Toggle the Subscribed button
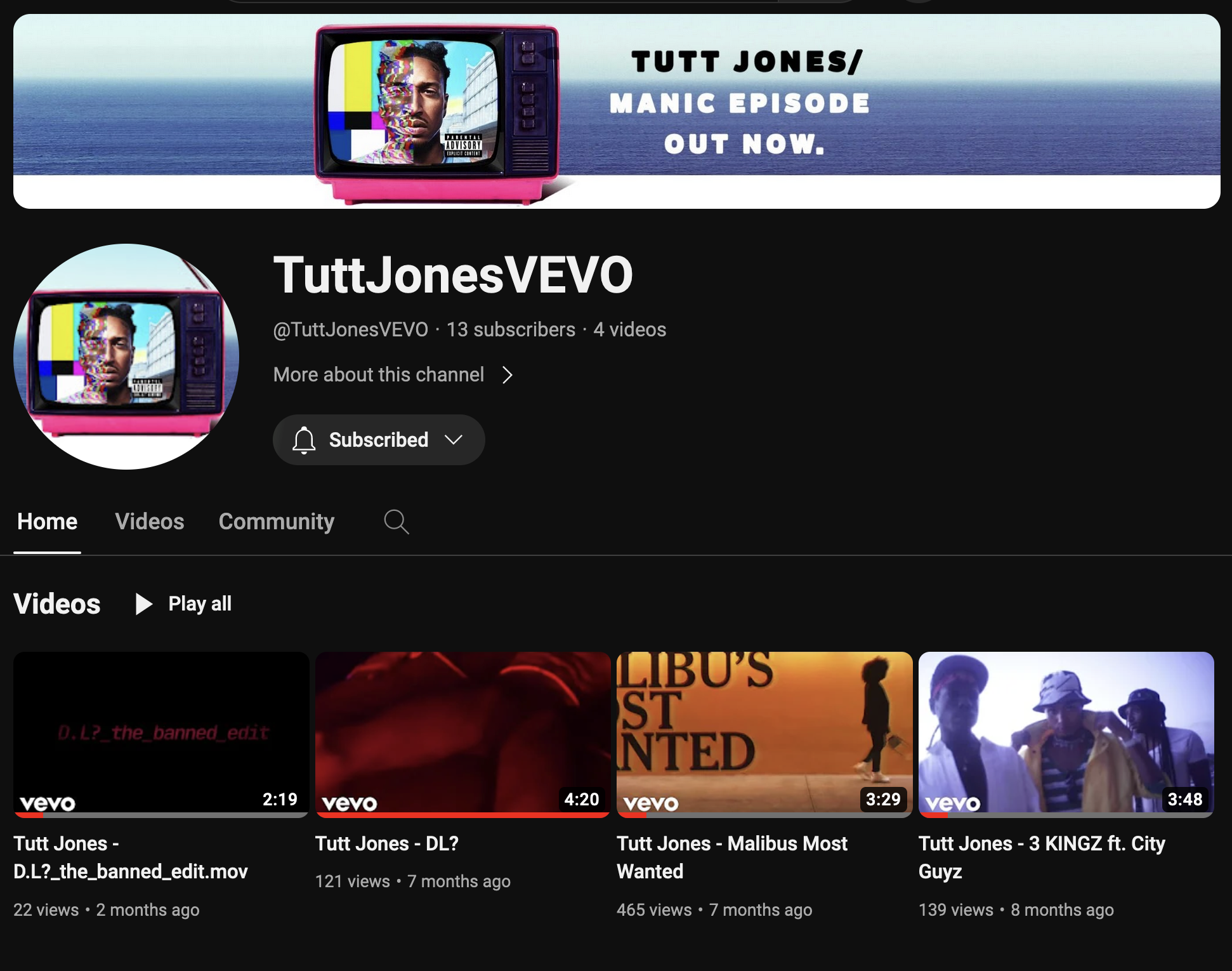Image resolution: width=1232 pixels, height=971 pixels. pyautogui.click(x=379, y=440)
